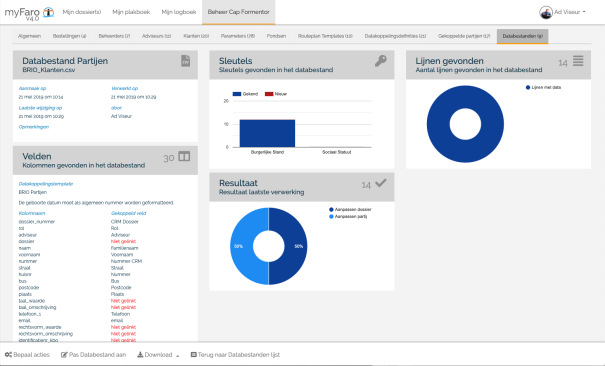Screen dimensions: 605x366
Task: Go back via Terug naar Databestanden lijst
Action: 235,355
